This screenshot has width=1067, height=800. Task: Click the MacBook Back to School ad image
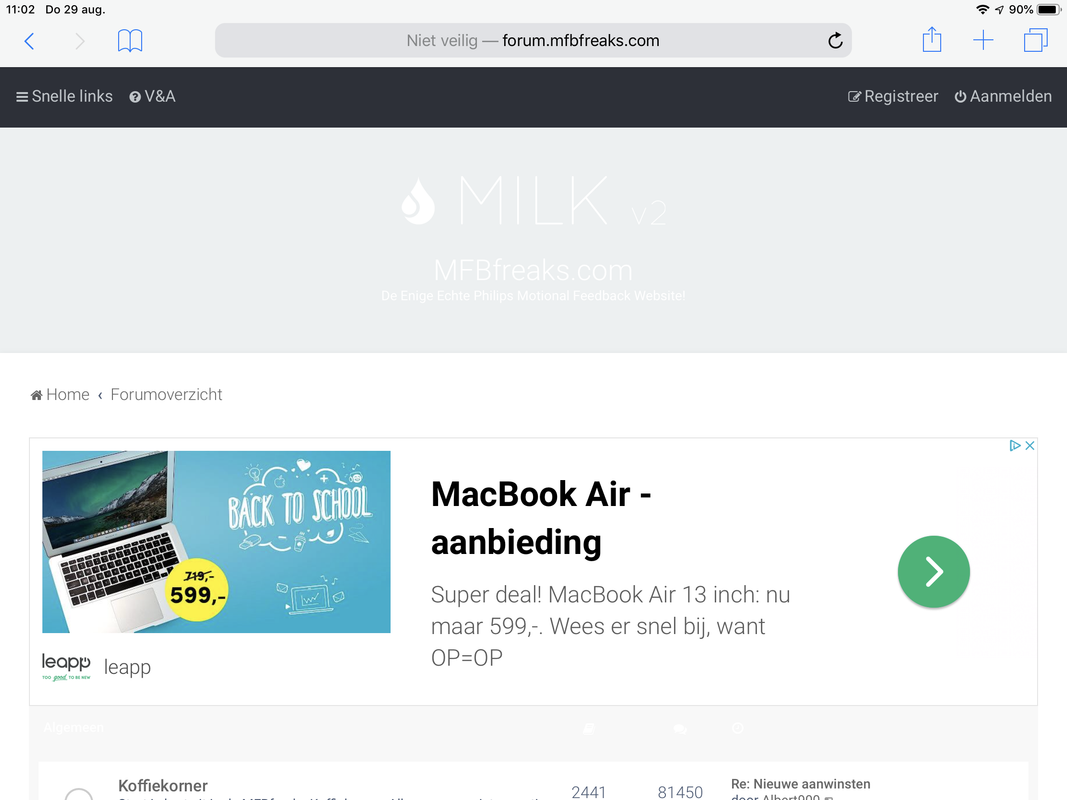[x=216, y=541]
